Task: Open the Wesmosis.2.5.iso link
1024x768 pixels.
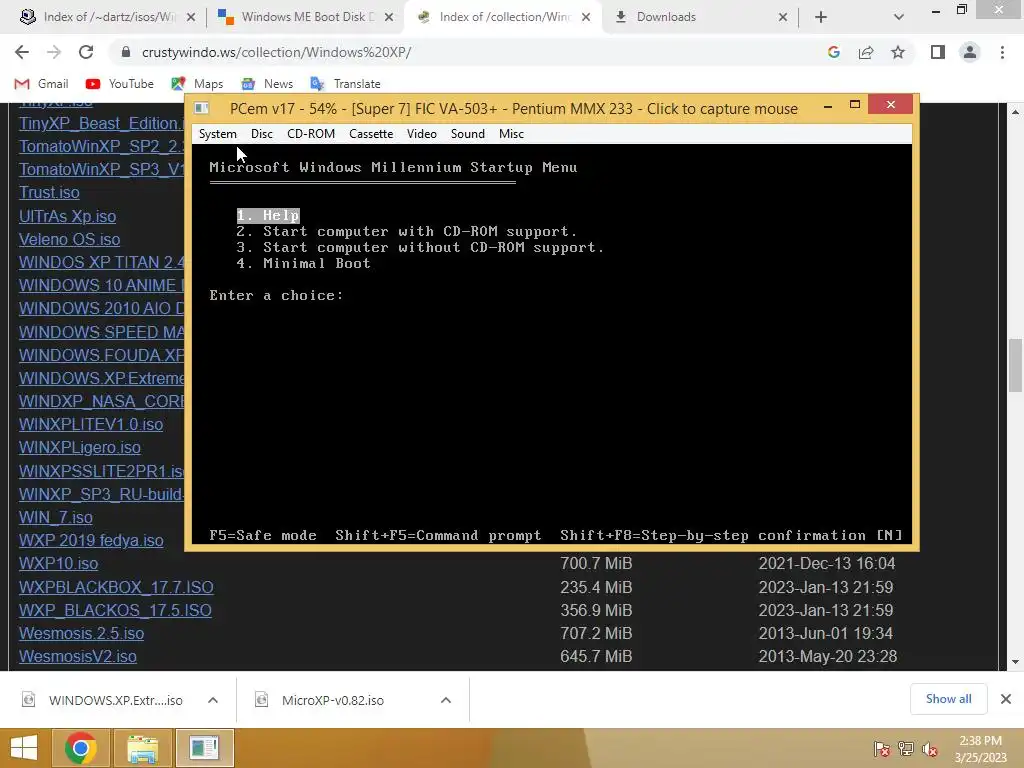Action: click(x=82, y=633)
